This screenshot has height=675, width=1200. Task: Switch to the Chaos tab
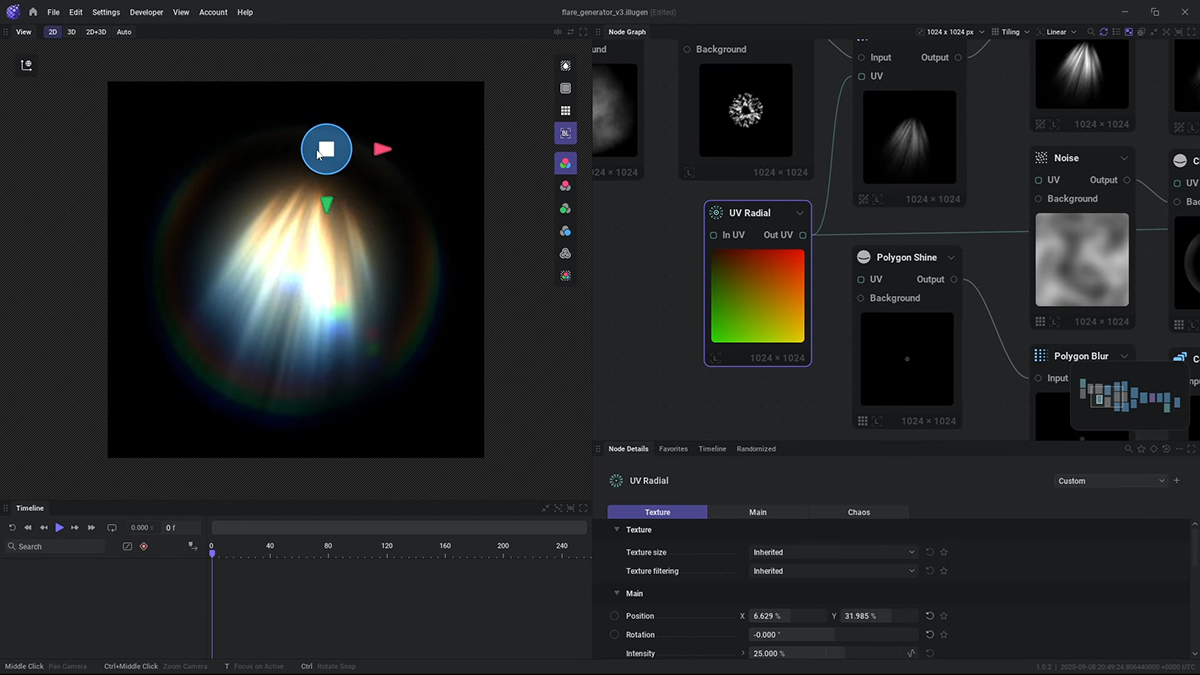pyautogui.click(x=858, y=512)
